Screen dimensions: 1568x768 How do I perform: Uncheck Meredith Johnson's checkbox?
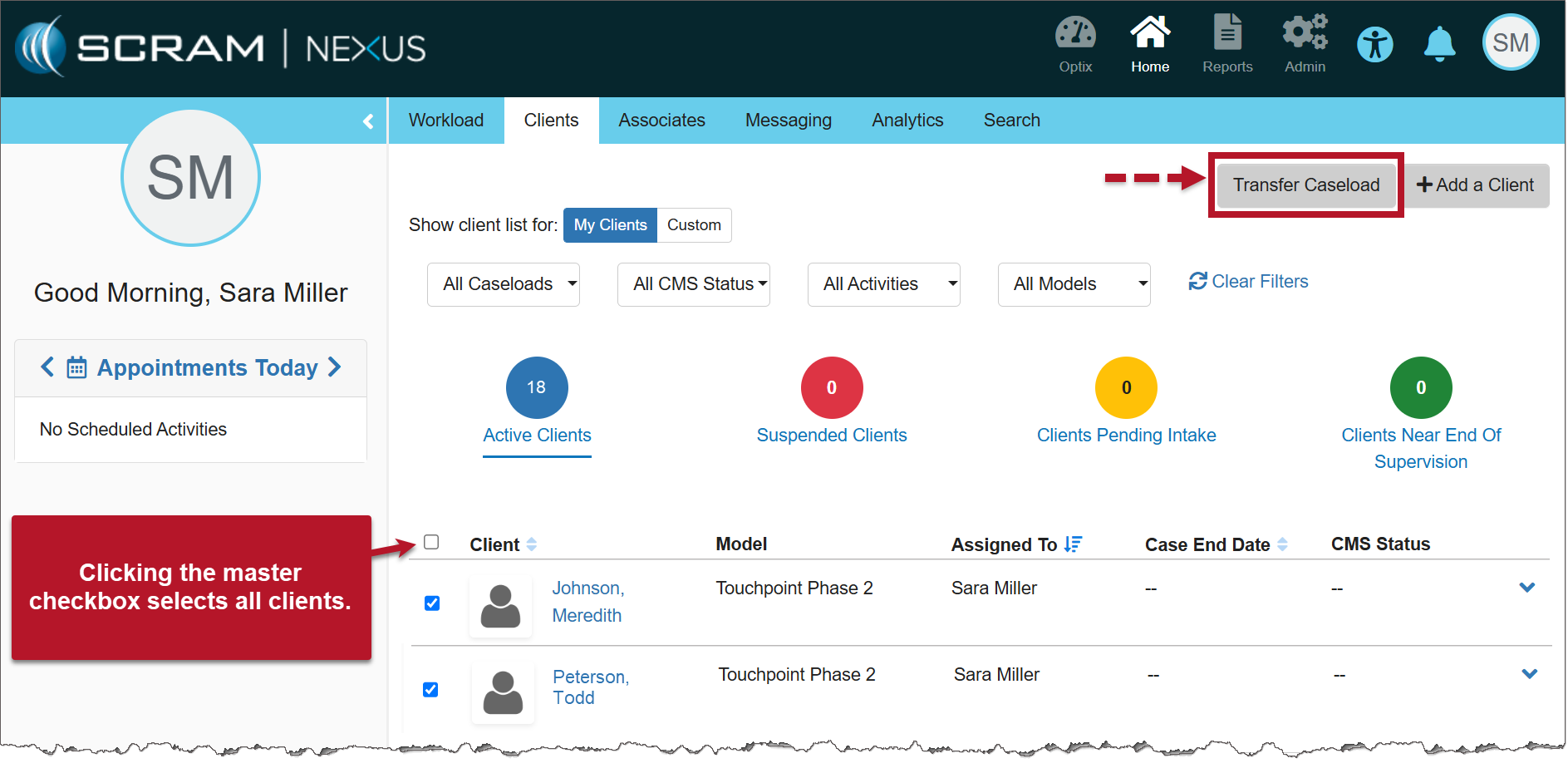432,603
